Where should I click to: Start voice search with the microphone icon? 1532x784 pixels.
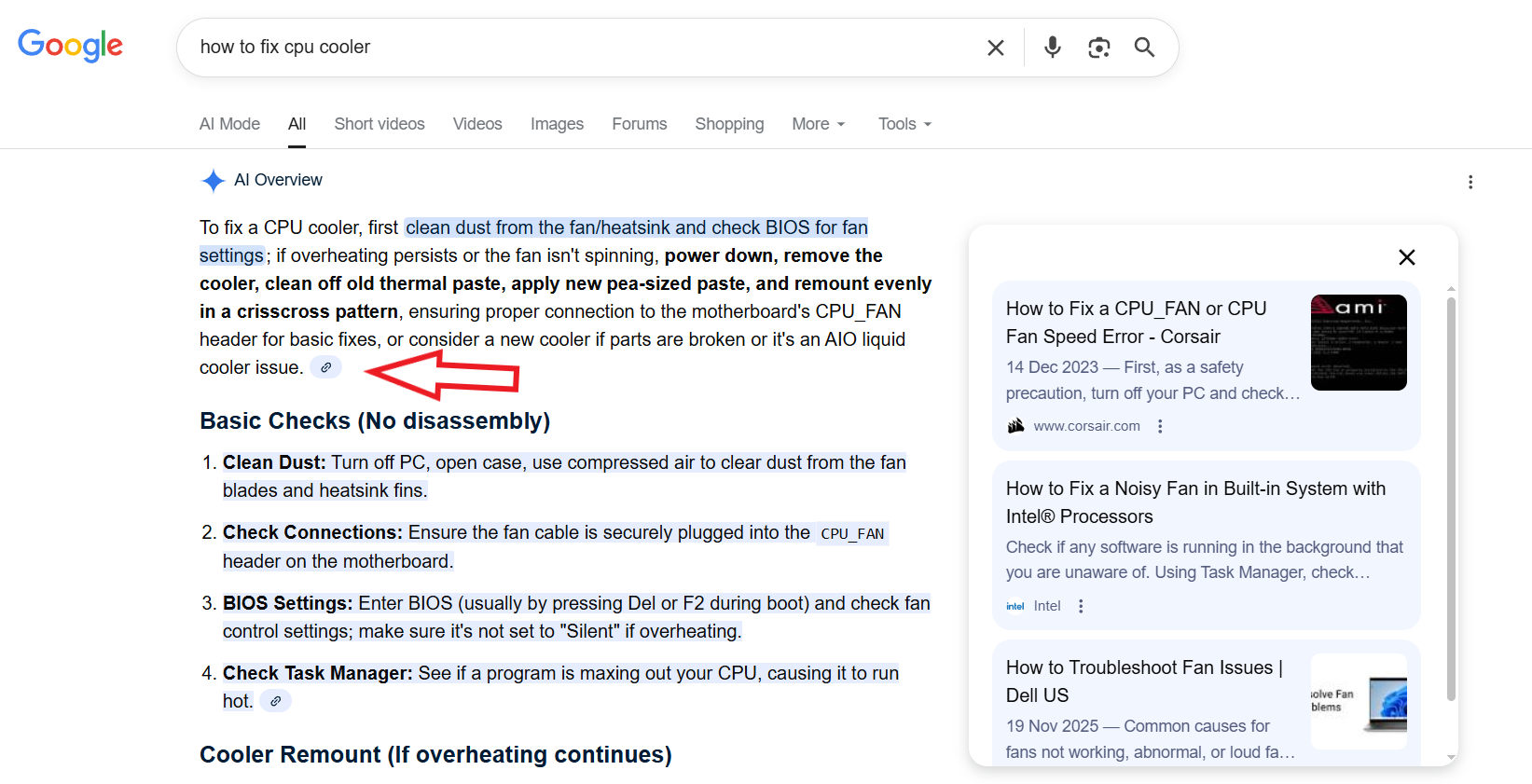pyautogui.click(x=1052, y=48)
